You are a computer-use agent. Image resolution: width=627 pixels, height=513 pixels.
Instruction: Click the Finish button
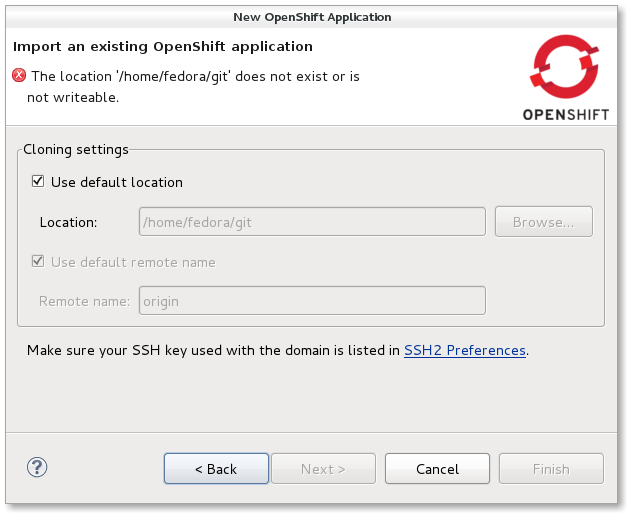click(551, 468)
